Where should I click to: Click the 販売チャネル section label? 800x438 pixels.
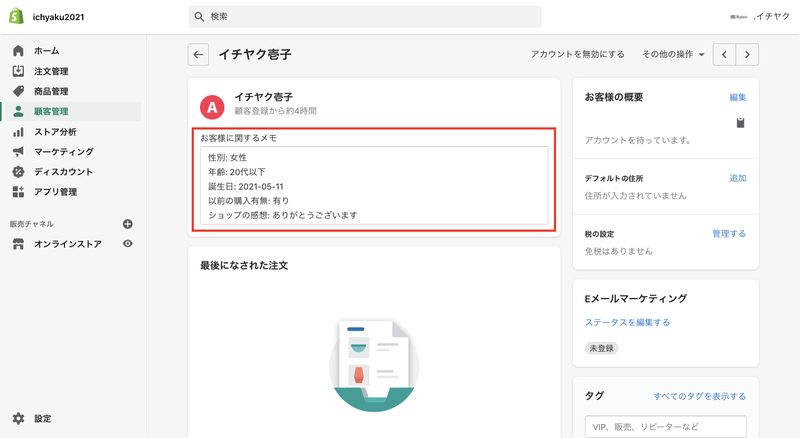coord(32,224)
